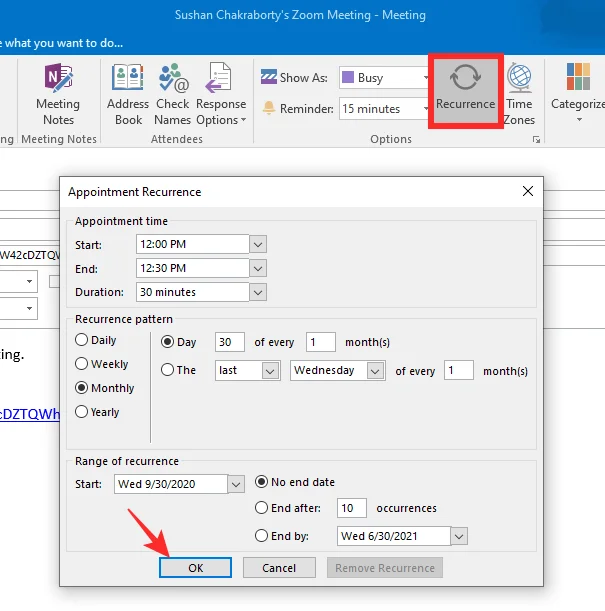605x611 pixels.
Task: Select the Daily recurrence pattern
Action: point(82,340)
